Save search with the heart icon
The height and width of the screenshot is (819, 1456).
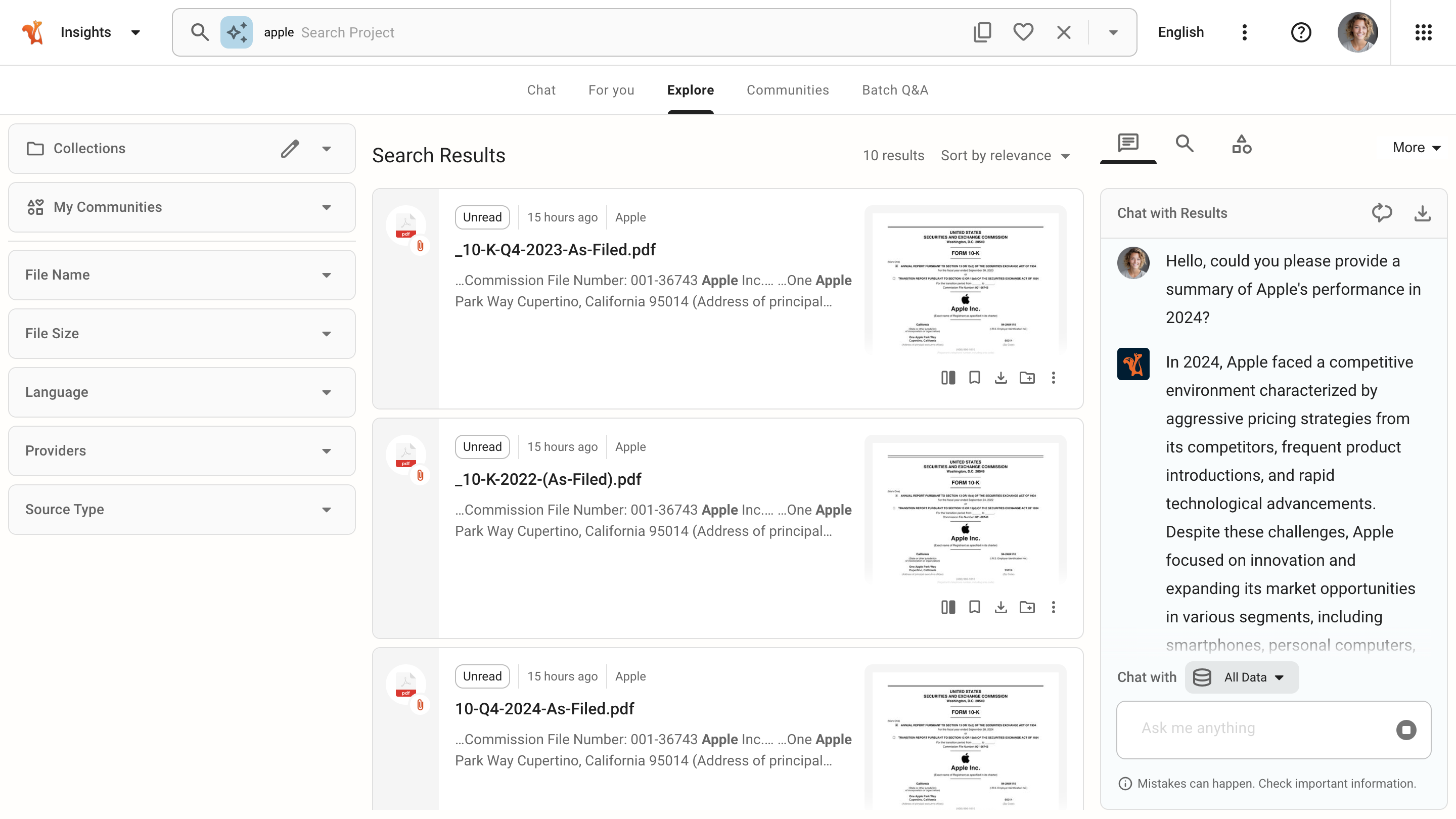click(1023, 32)
